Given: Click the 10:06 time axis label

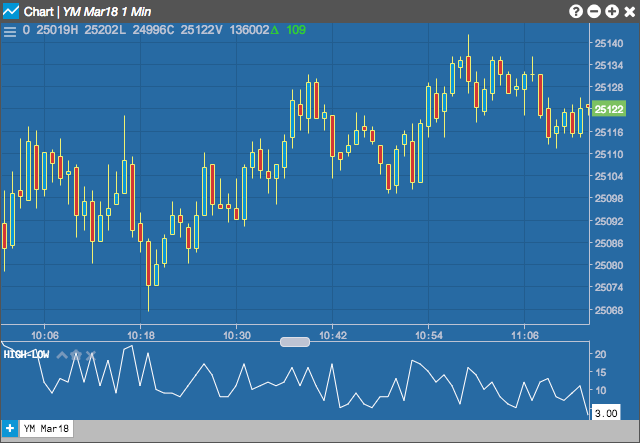Looking at the screenshot, I should [45, 336].
